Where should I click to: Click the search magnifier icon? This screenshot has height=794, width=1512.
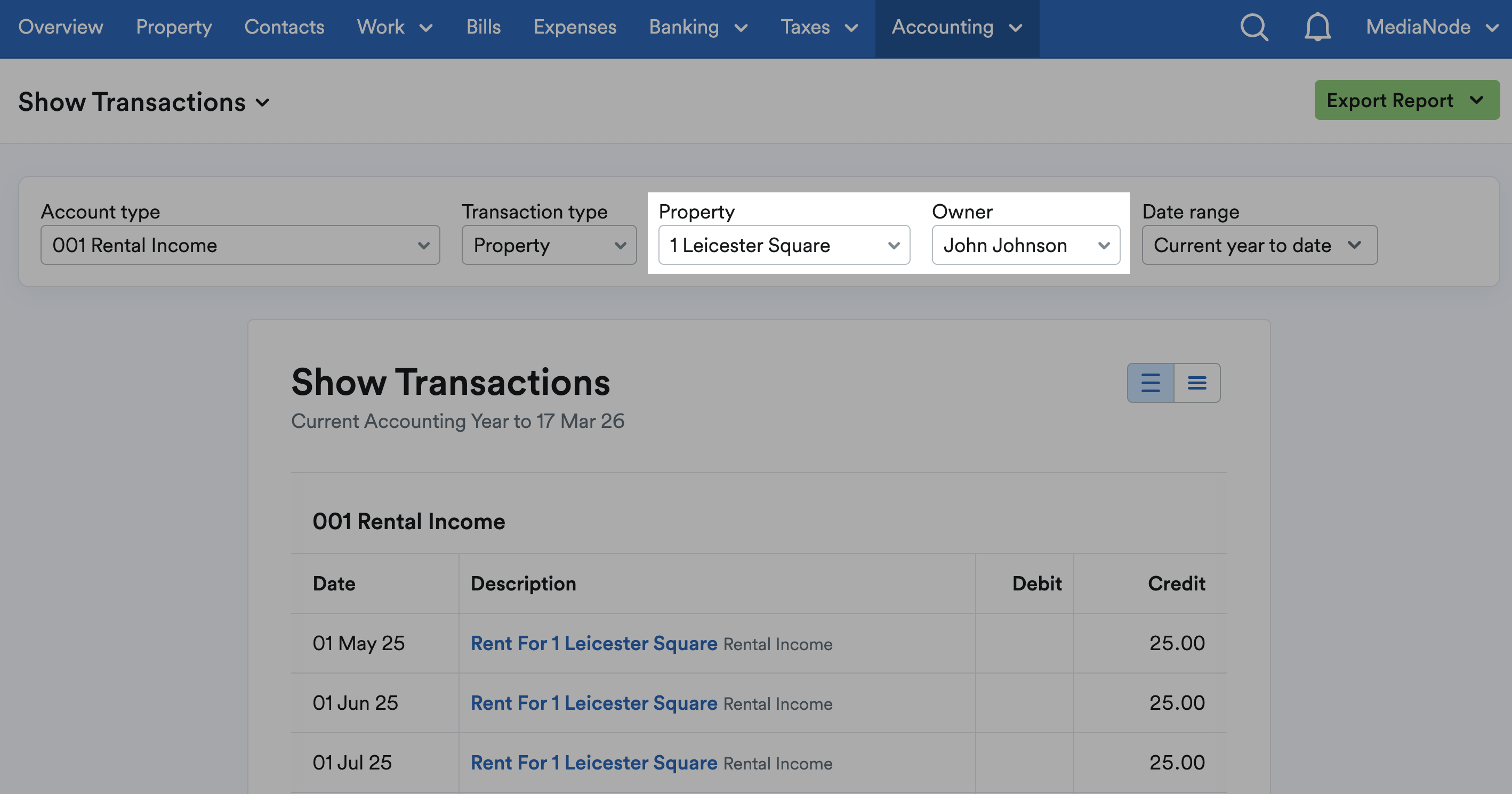(1254, 27)
